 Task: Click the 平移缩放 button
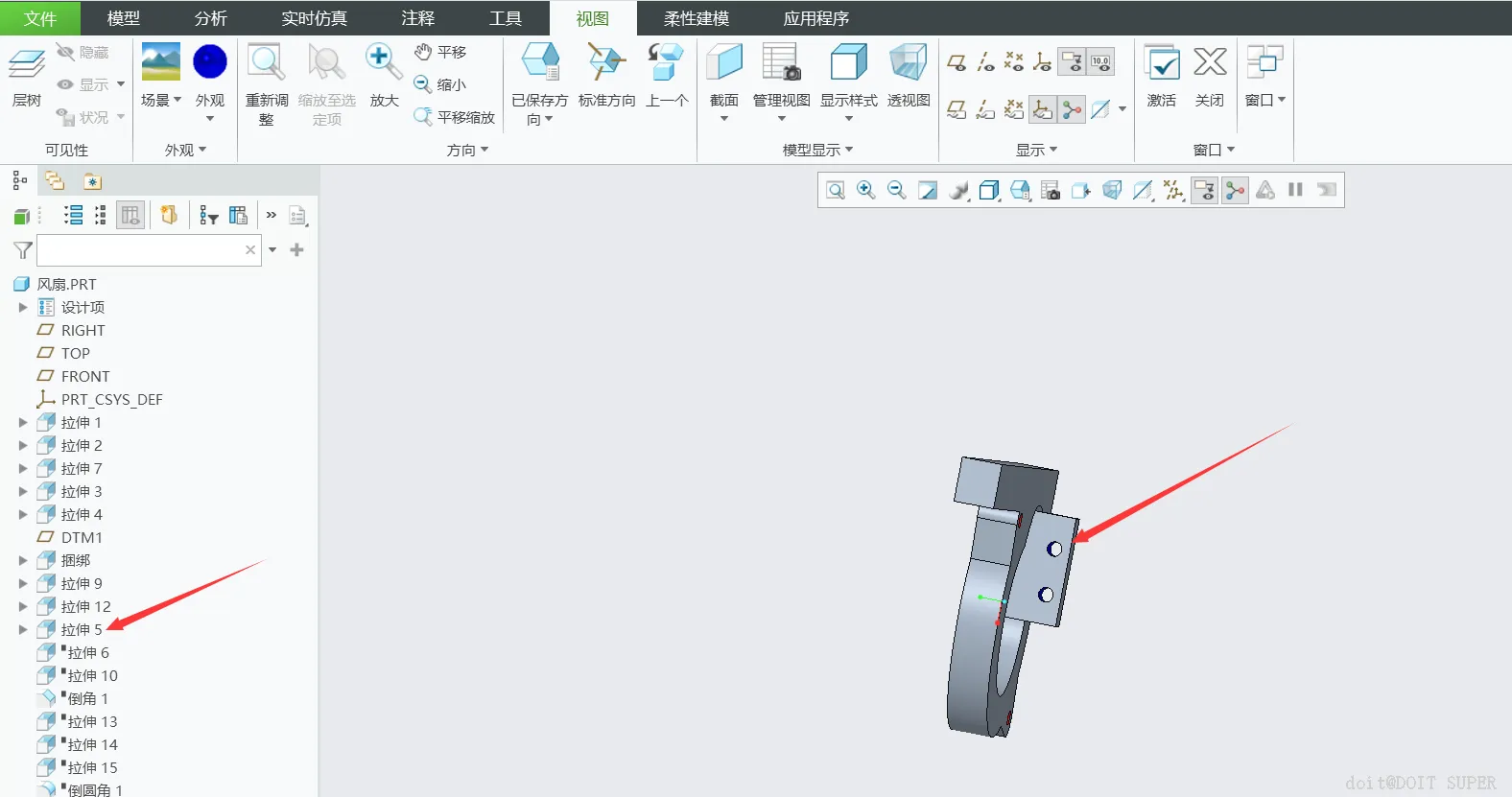click(x=455, y=117)
